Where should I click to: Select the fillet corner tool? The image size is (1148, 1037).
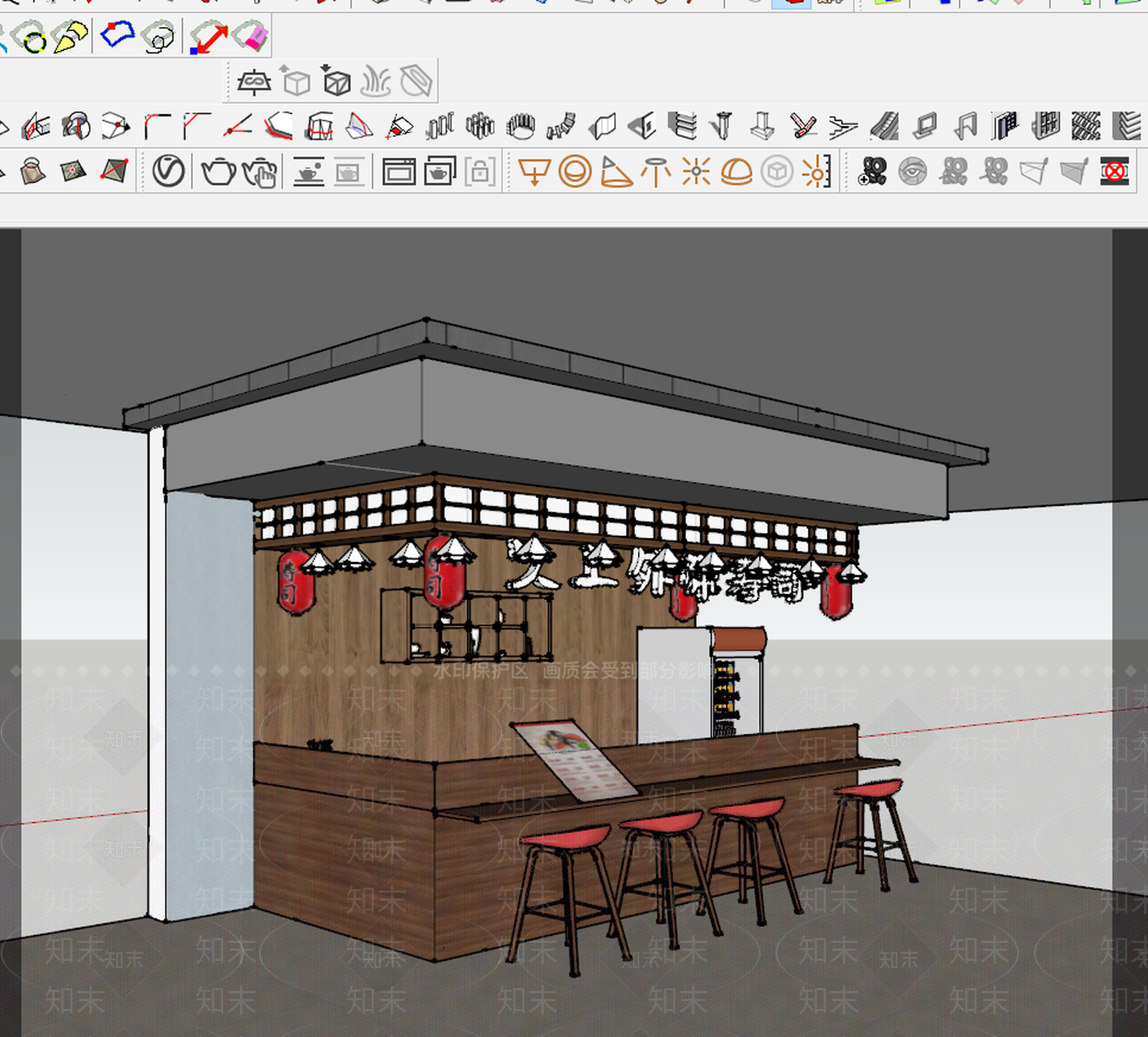point(157,126)
